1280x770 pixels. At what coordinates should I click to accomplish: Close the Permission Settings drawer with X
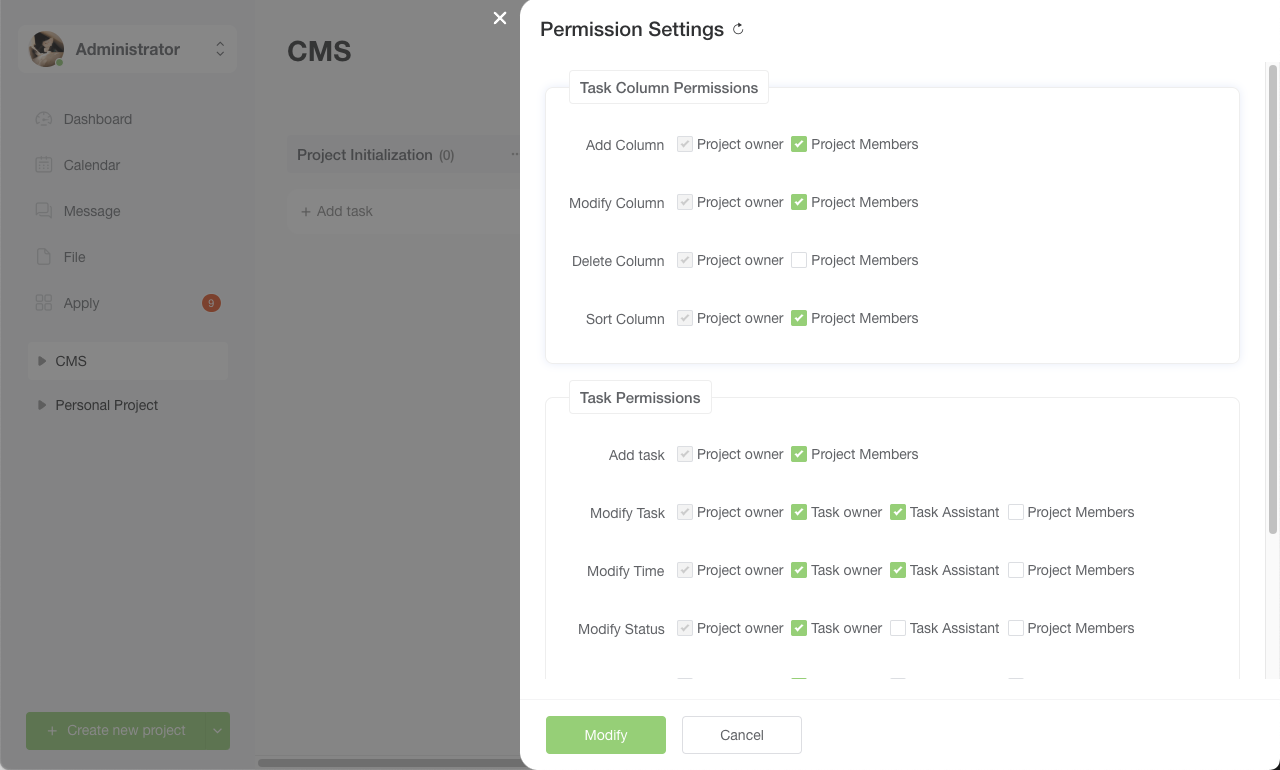500,18
